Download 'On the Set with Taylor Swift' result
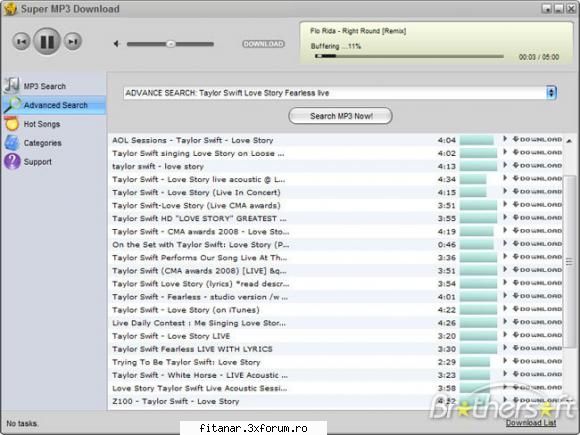580x435 pixels. tap(537, 244)
